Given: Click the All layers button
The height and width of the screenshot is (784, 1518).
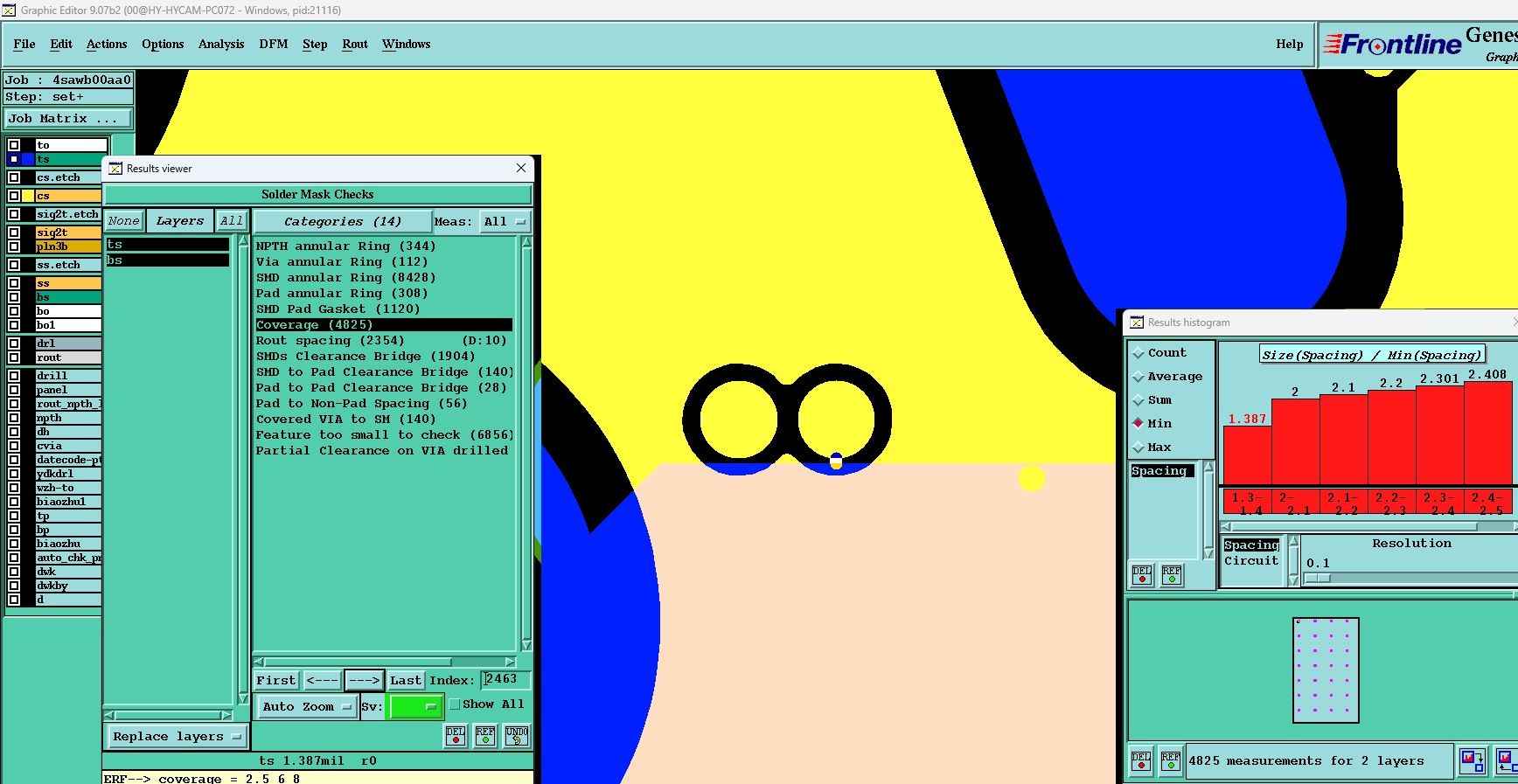Looking at the screenshot, I should (x=232, y=222).
